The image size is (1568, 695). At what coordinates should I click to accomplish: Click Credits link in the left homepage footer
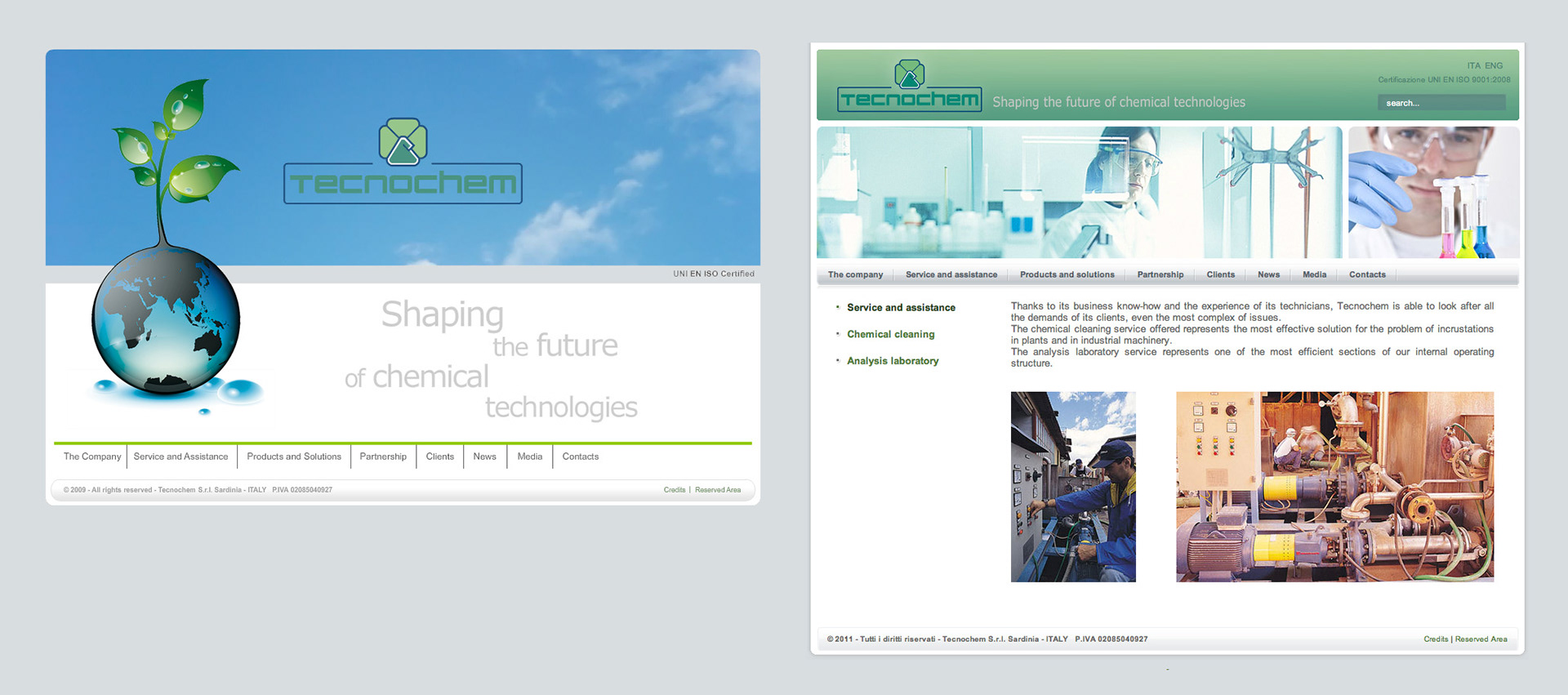click(x=675, y=490)
